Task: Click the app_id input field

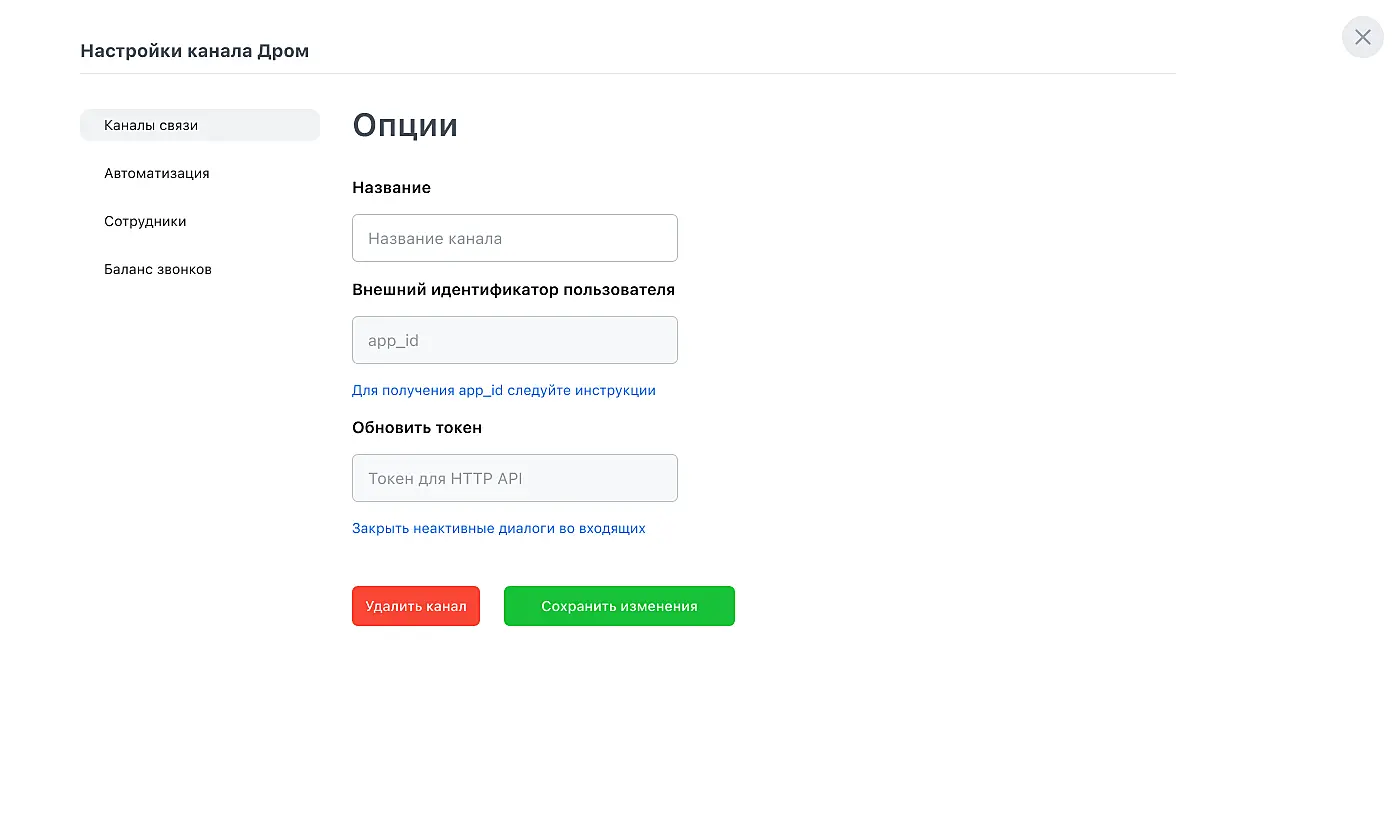Action: point(515,340)
